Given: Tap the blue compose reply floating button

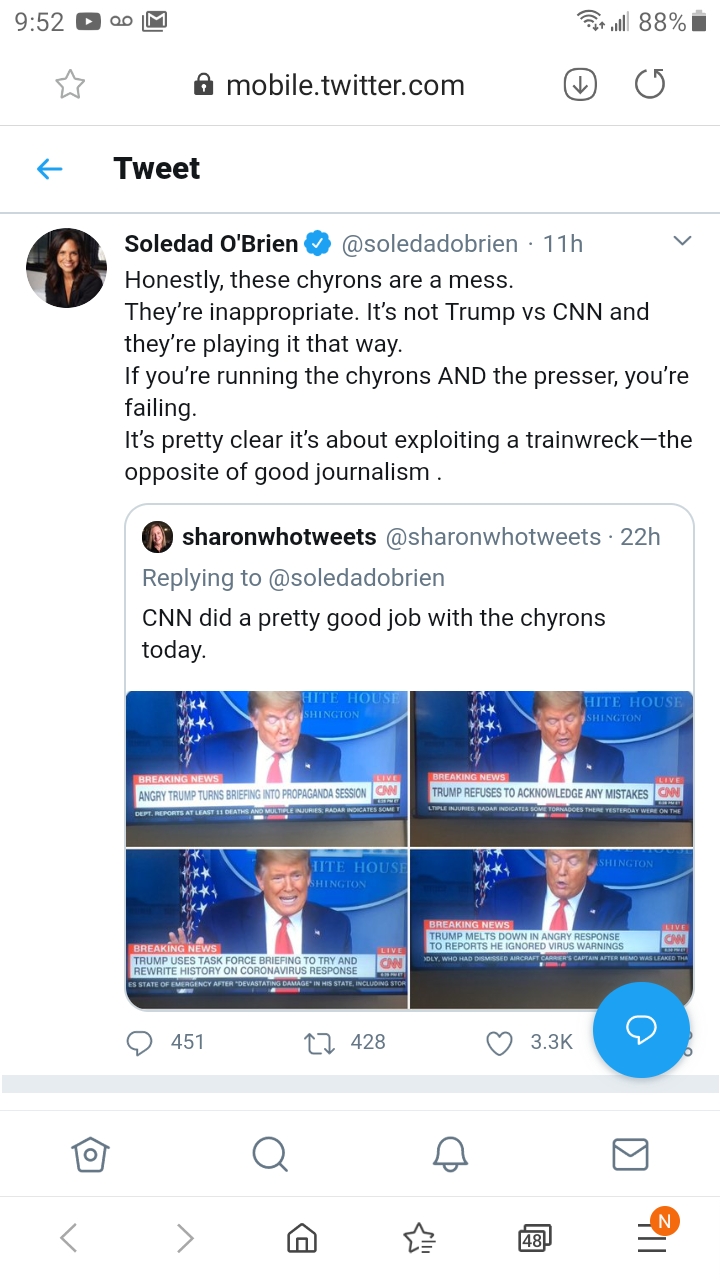Looking at the screenshot, I should (641, 1029).
